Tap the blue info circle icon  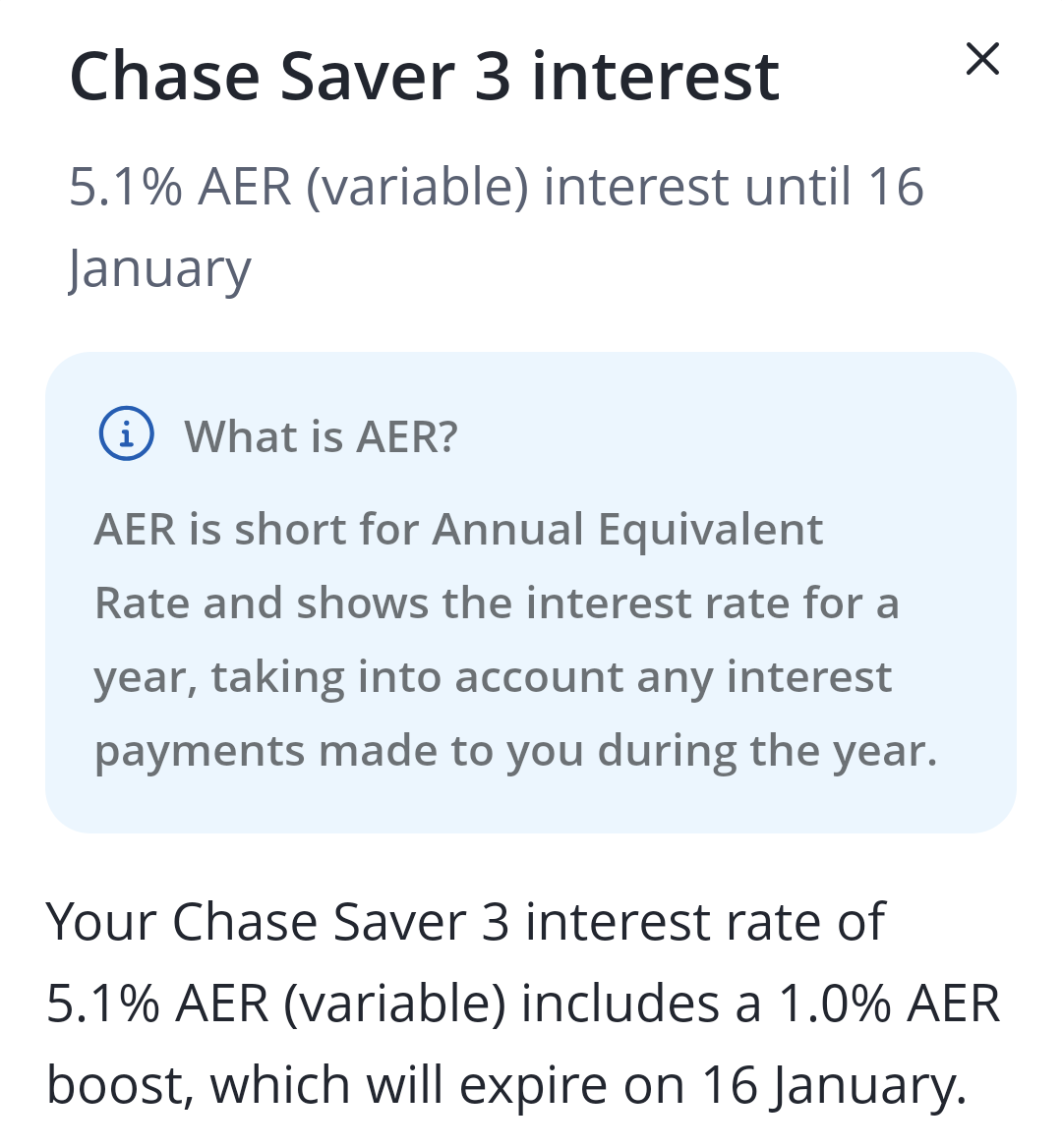127,433
